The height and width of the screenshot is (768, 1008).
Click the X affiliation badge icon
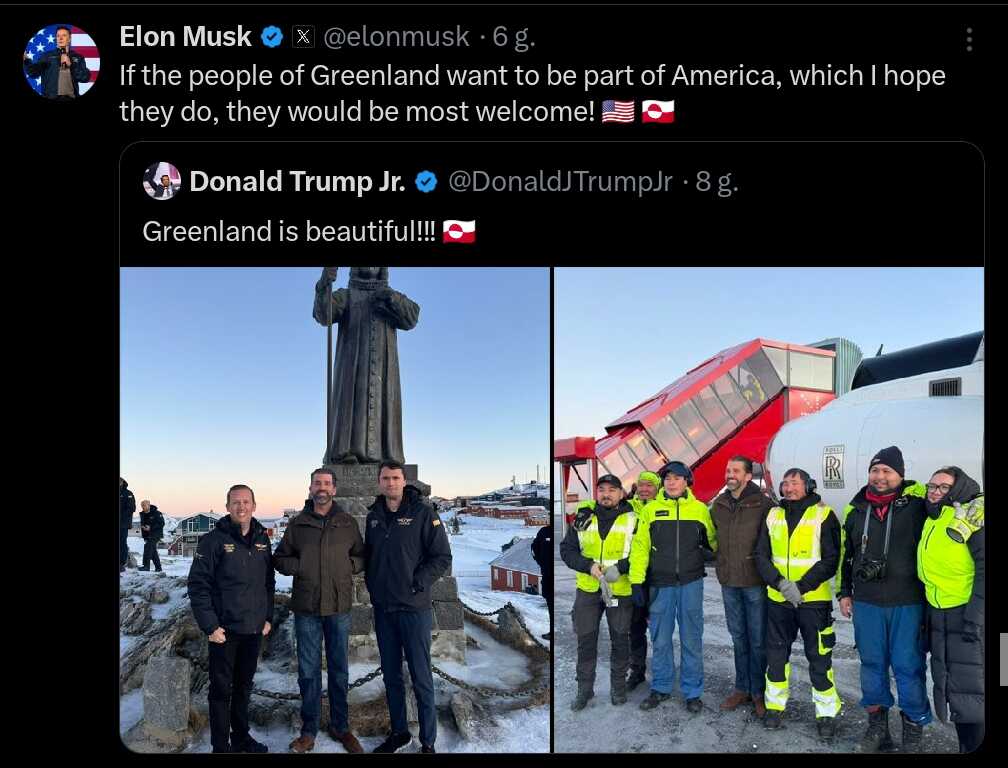[x=303, y=37]
